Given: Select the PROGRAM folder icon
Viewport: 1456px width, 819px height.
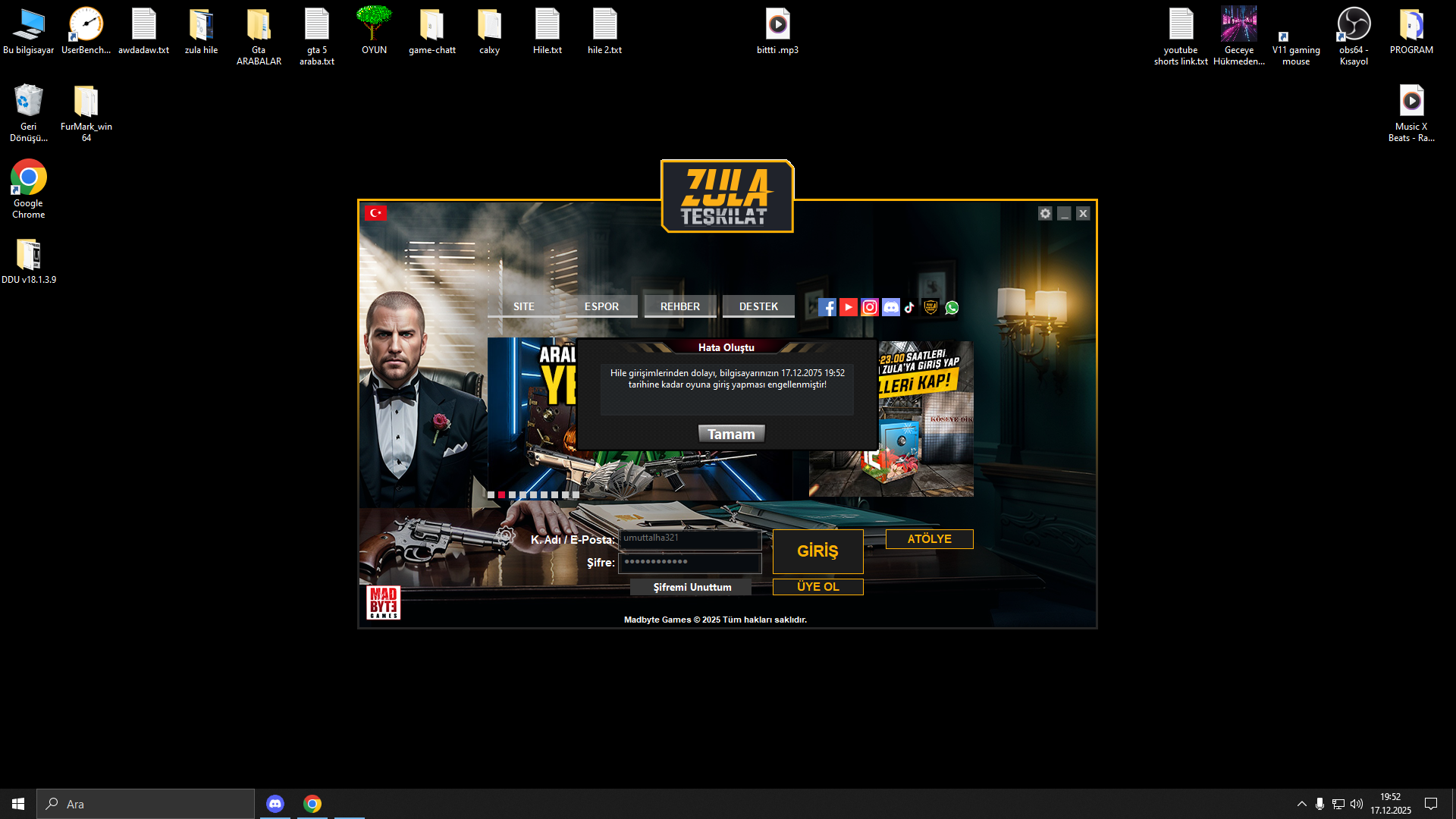Looking at the screenshot, I should pos(1411,31).
